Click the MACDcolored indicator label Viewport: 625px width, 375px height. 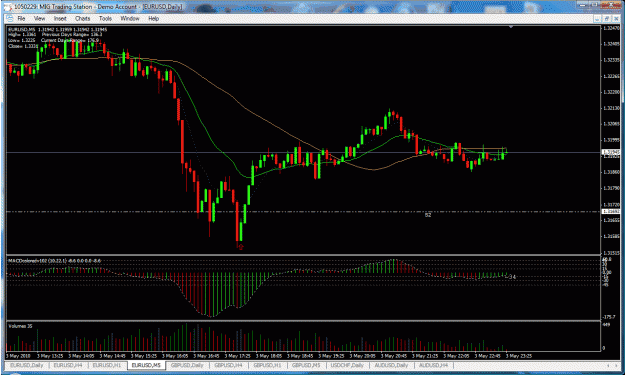click(55, 261)
